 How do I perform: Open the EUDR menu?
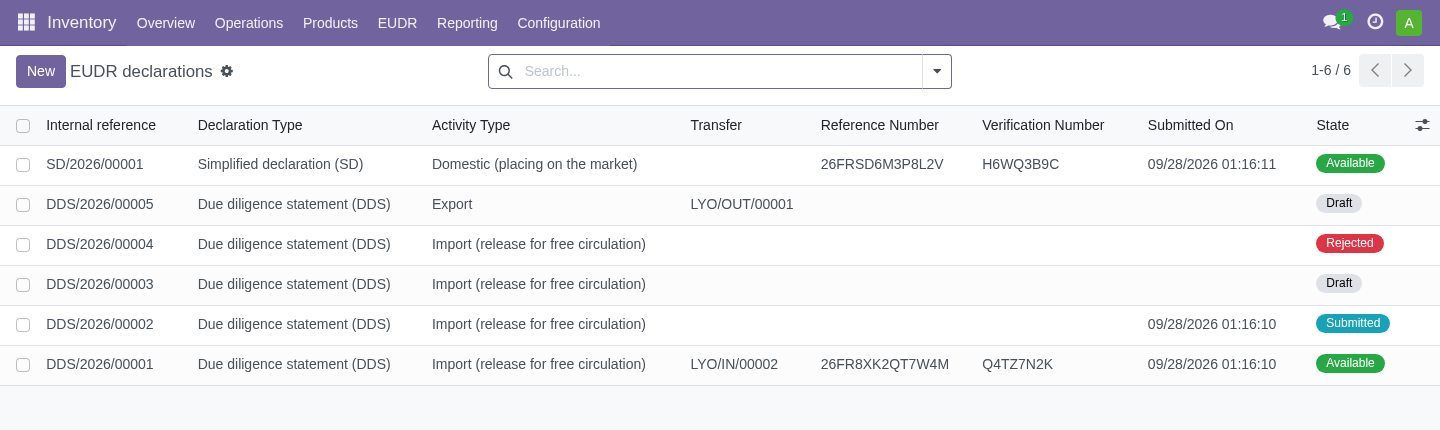[x=397, y=23]
